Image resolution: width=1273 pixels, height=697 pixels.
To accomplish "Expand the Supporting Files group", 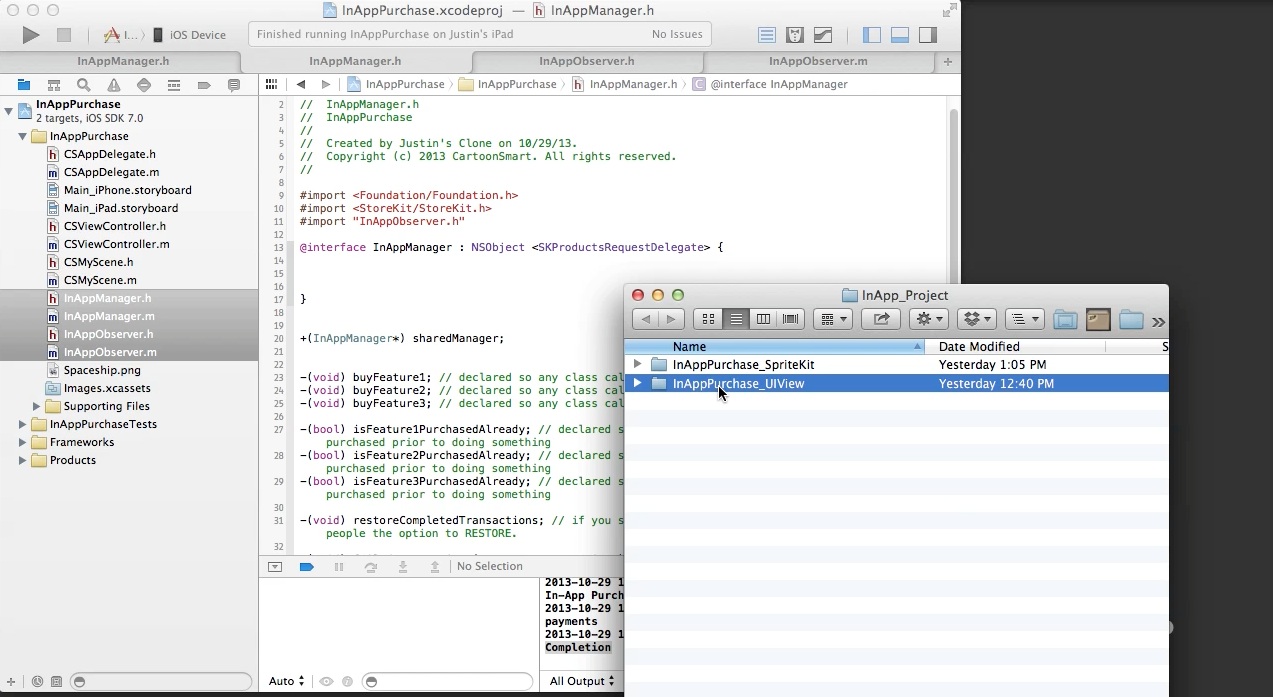I will click(37, 406).
